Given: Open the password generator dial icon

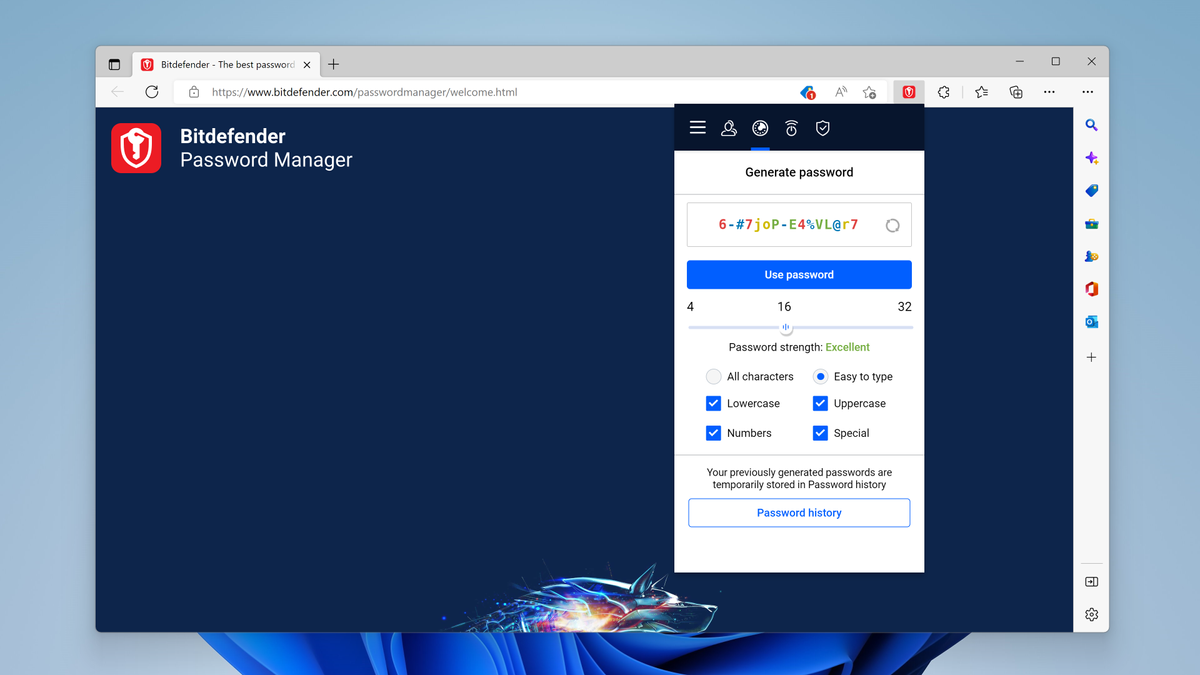Looking at the screenshot, I should click(x=759, y=128).
